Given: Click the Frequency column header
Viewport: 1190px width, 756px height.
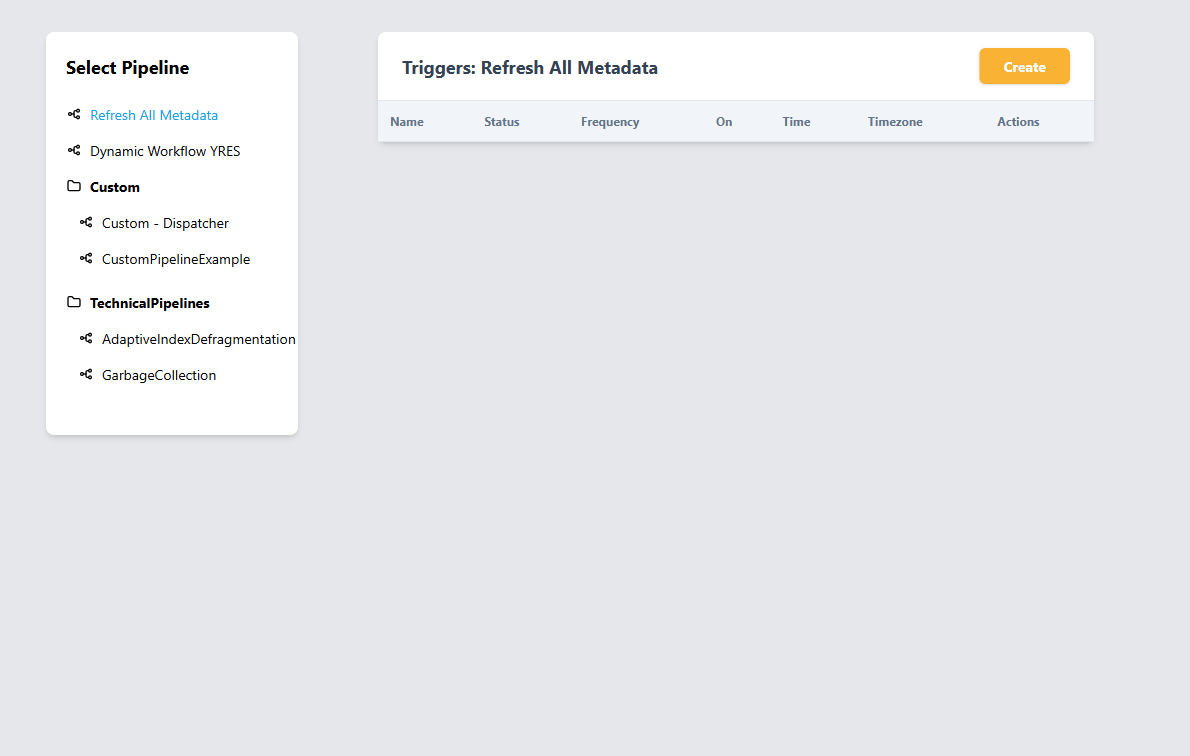Looking at the screenshot, I should click(610, 121).
